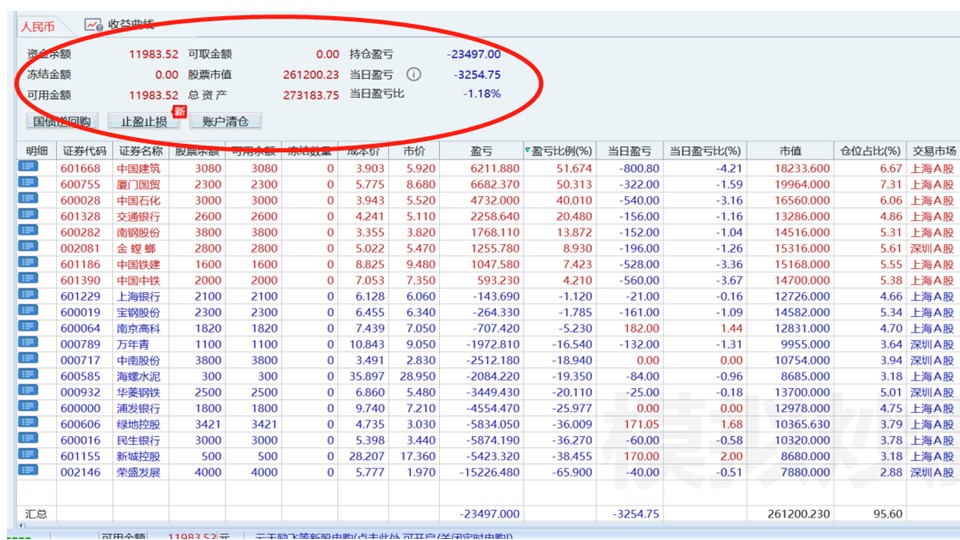Image resolution: width=960 pixels, height=540 pixels.
Task: Open detail icon for 601229 上海银行
Action: [28, 294]
